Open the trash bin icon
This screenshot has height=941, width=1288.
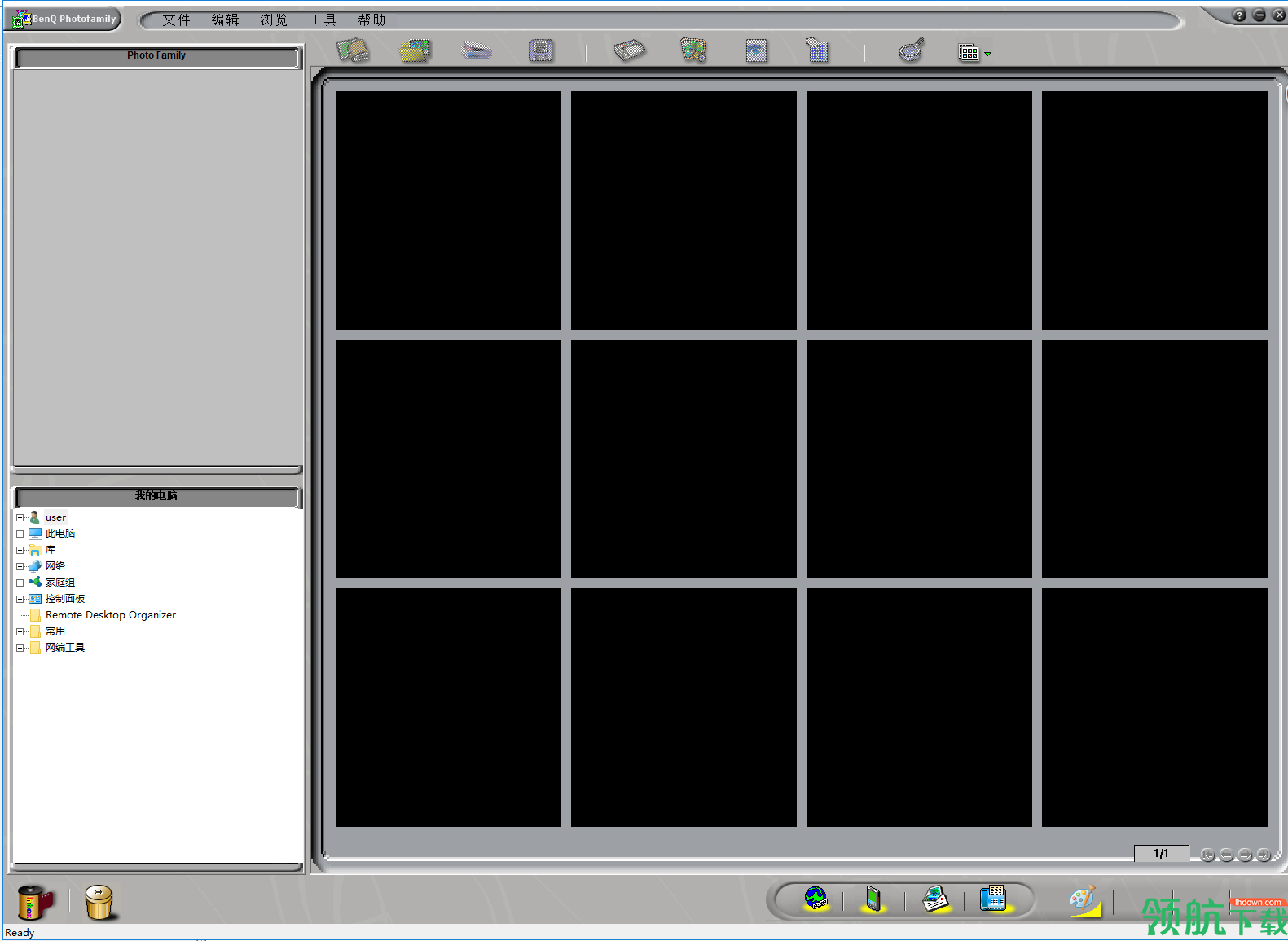(x=99, y=902)
